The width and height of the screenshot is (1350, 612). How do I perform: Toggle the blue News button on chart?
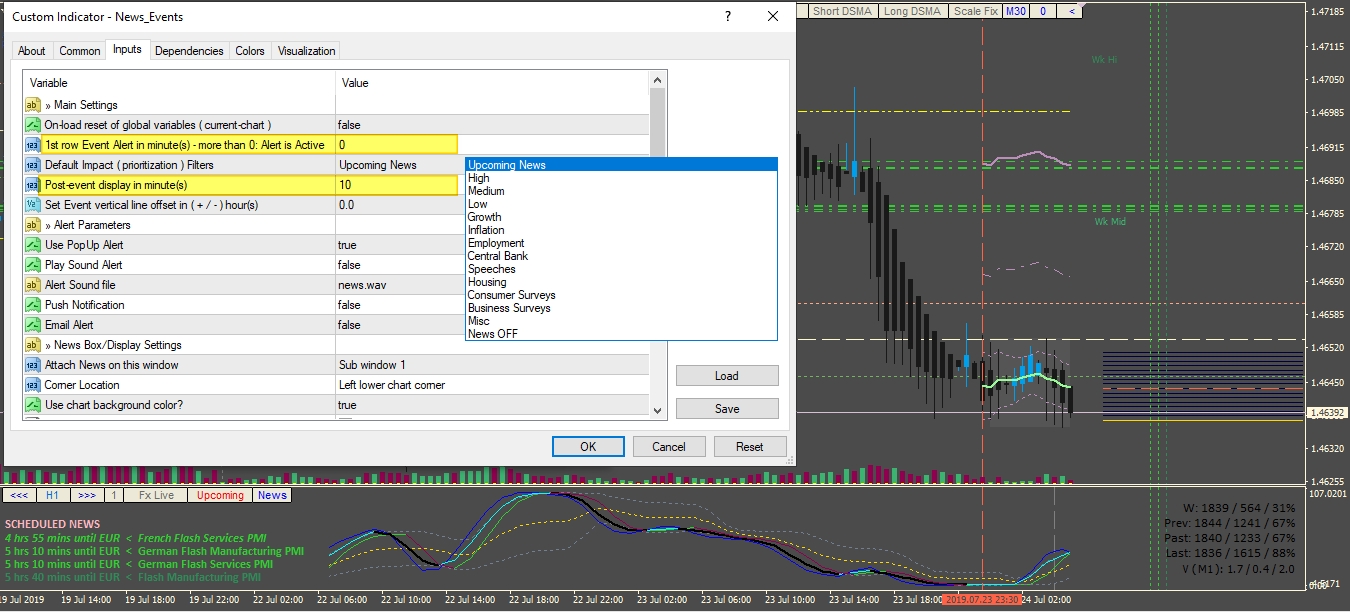click(272, 495)
